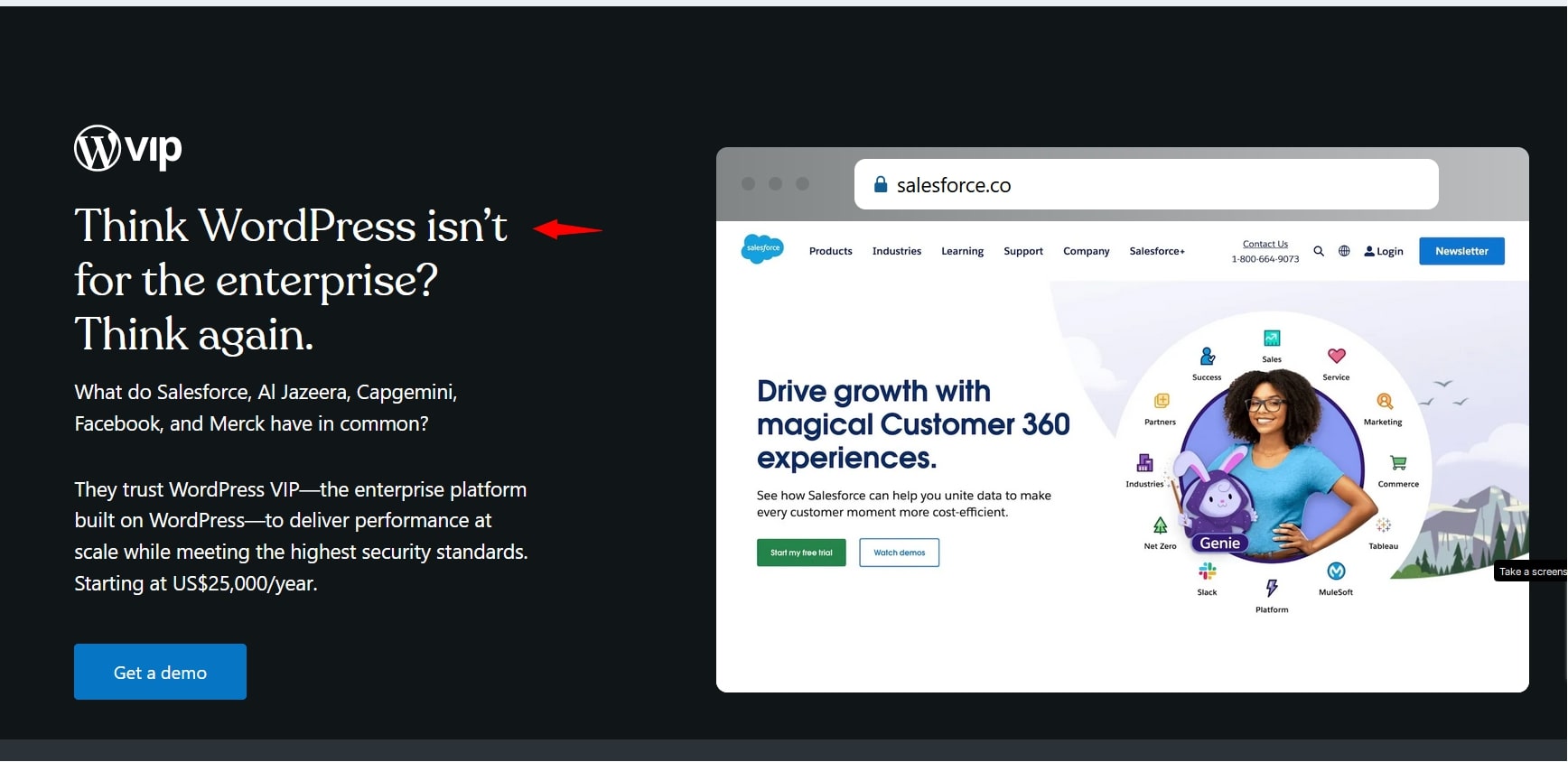The width and height of the screenshot is (1568, 762).
Task: Click the Marketing icon
Action: click(1385, 401)
